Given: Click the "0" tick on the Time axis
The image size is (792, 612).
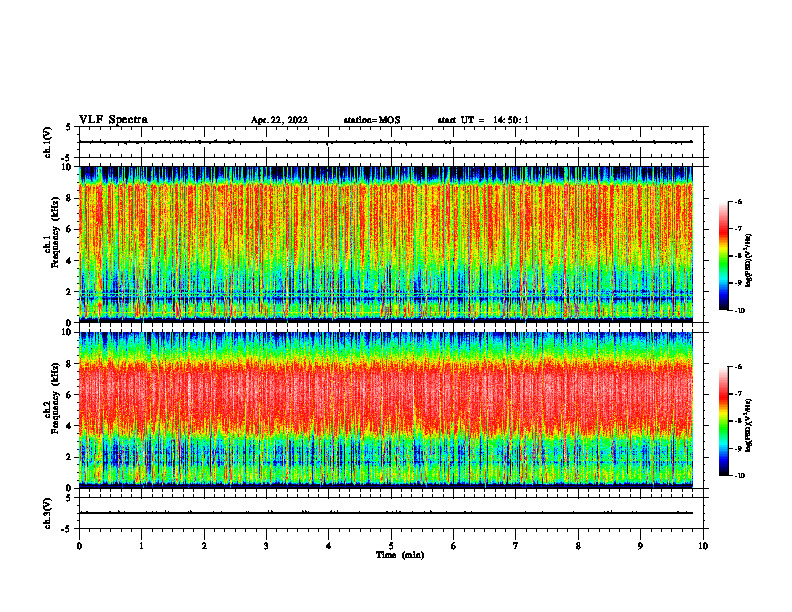Looking at the screenshot, I should (x=79, y=546).
